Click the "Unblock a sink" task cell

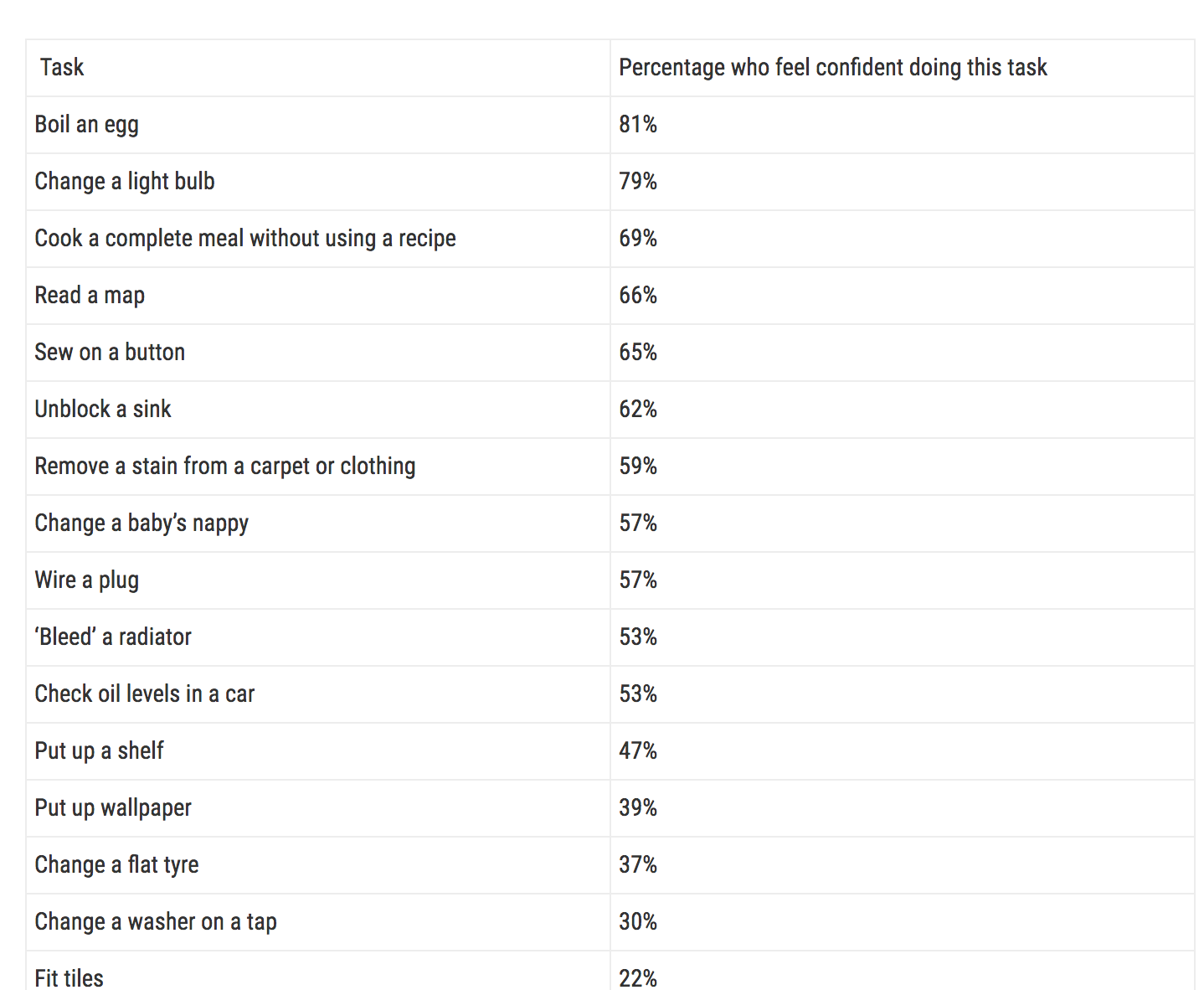tap(103, 410)
